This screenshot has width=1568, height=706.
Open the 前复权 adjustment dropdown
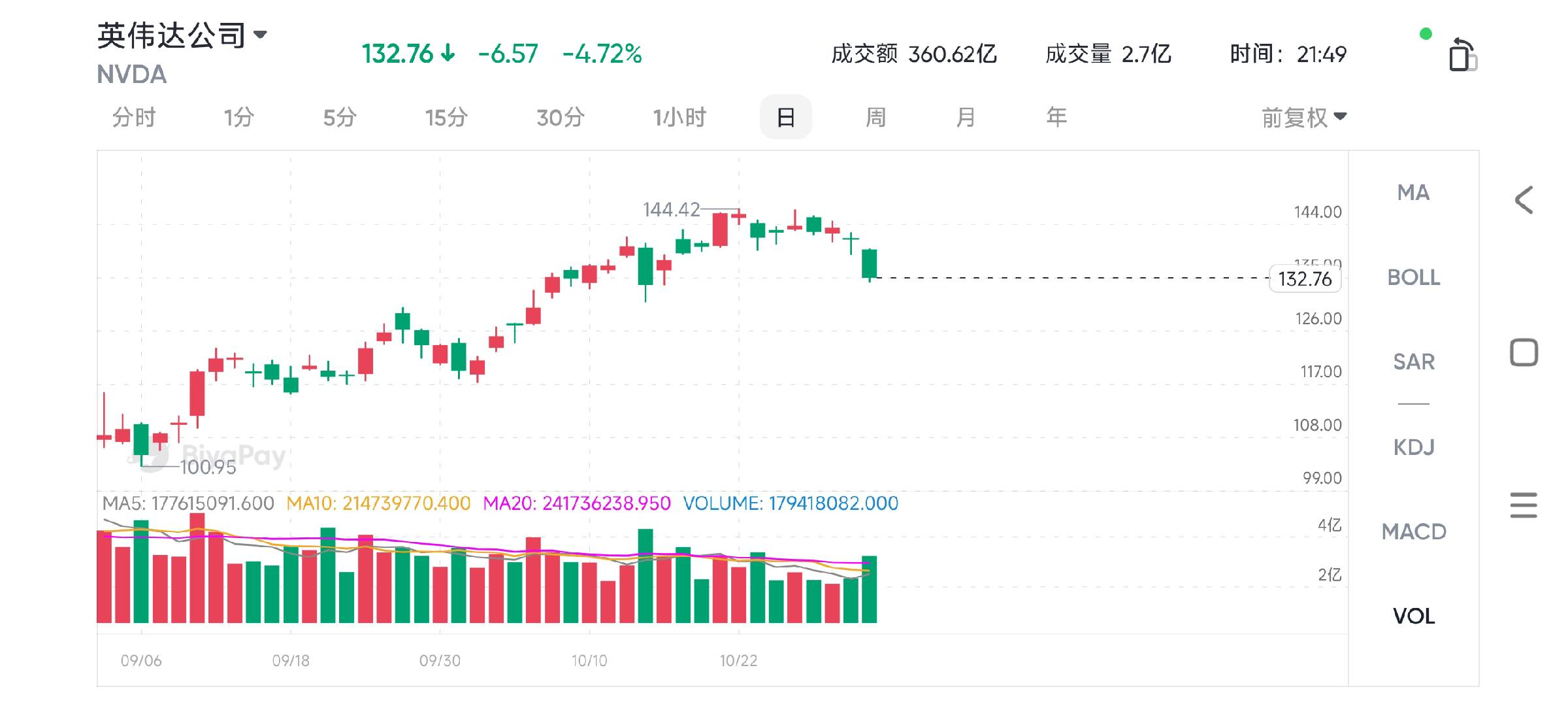pyautogui.click(x=1304, y=118)
